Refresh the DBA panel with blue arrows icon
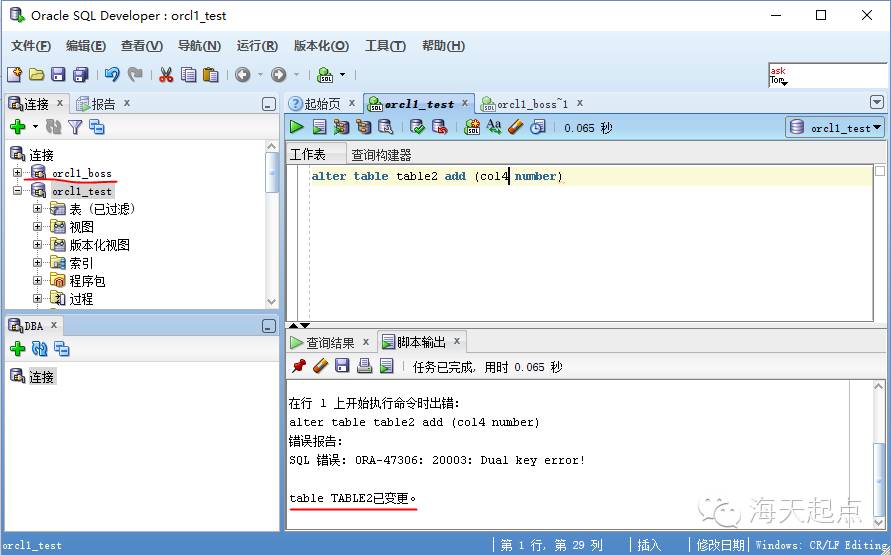Viewport: 891px width, 555px height. pyautogui.click(x=40, y=348)
